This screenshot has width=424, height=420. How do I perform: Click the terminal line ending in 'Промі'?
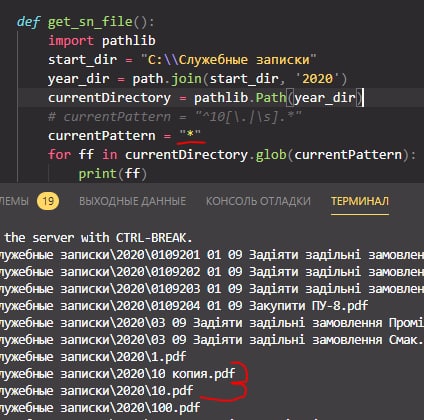212,323
